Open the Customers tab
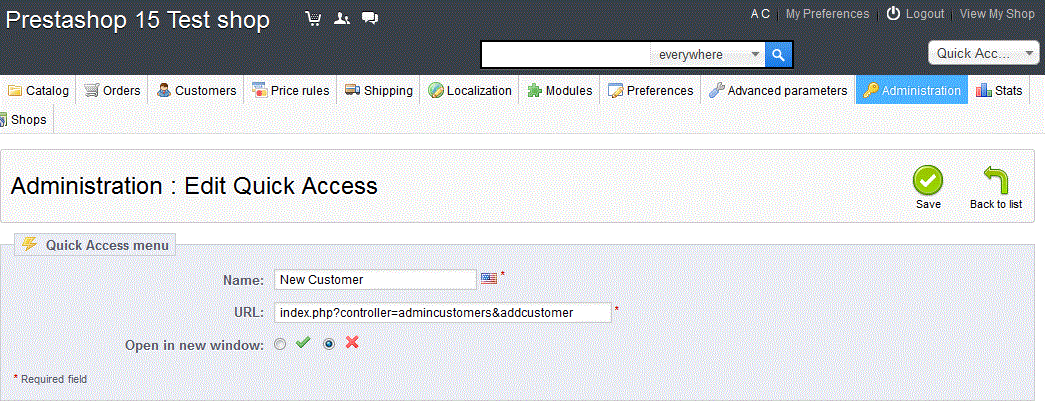The width and height of the screenshot is (1045, 415). [197, 91]
